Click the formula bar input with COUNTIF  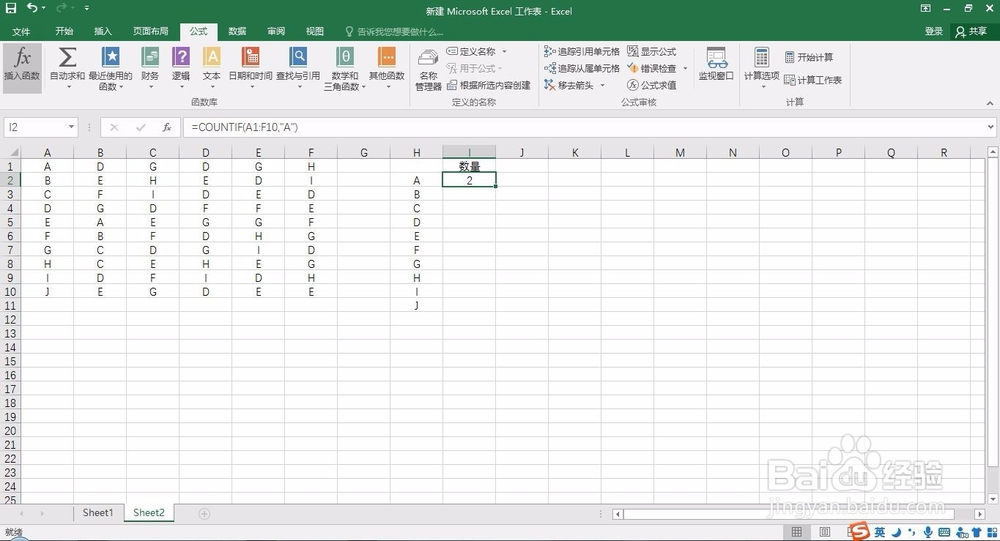[x=584, y=127]
